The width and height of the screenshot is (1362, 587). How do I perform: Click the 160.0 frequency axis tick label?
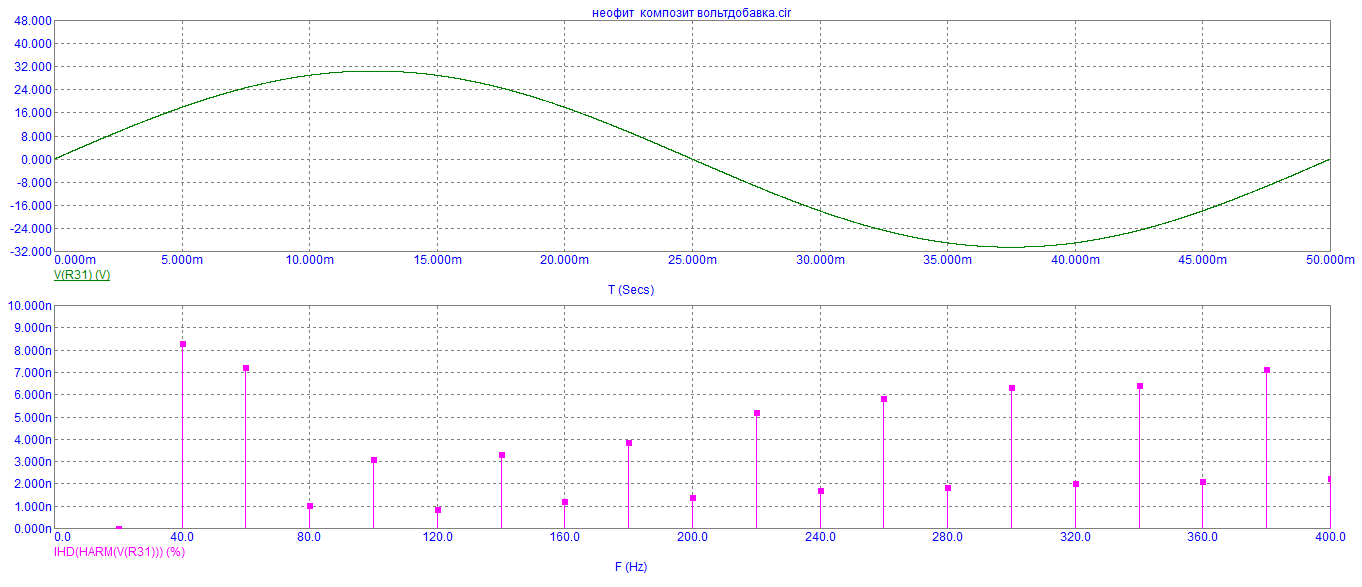pos(564,537)
